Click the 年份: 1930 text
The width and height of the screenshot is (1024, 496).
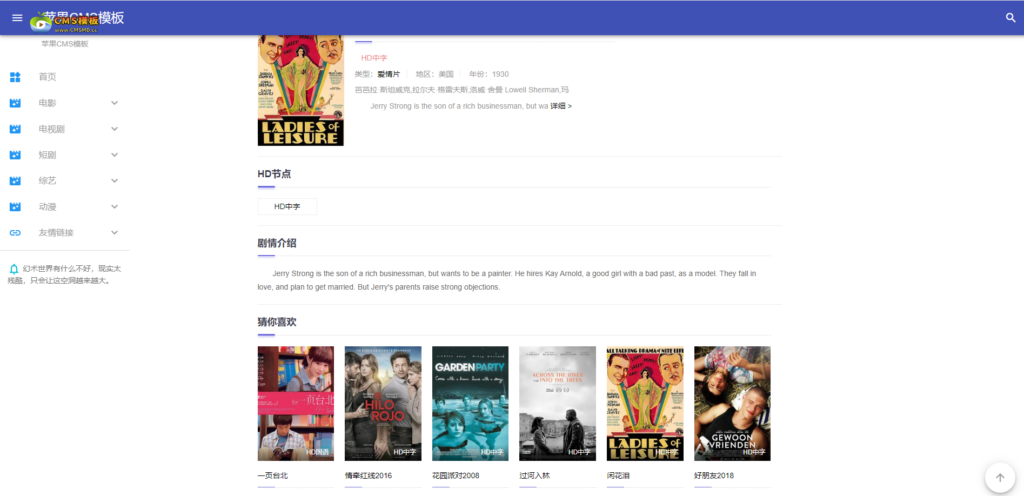[489, 74]
